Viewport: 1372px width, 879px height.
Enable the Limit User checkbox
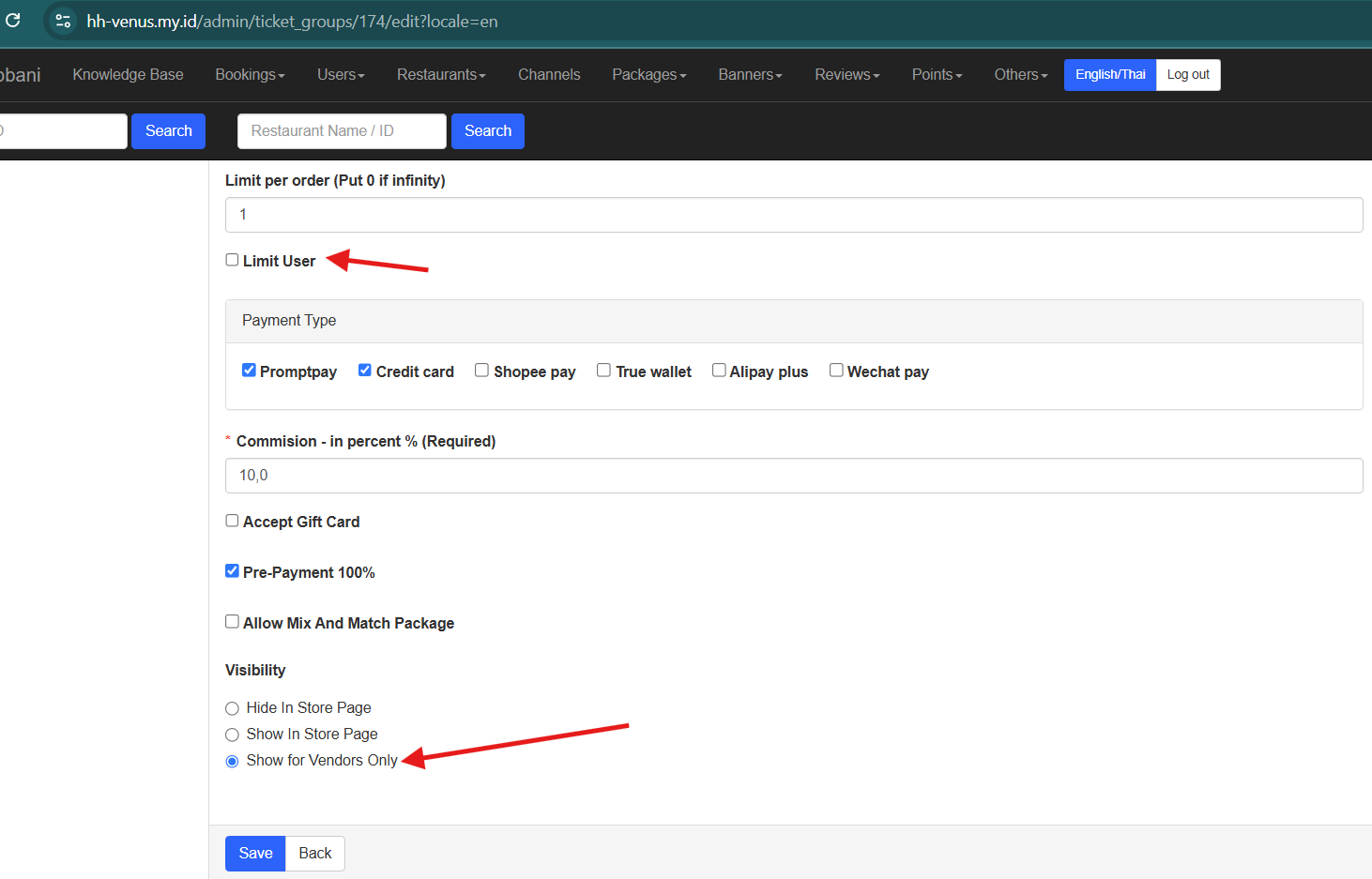pos(232,260)
